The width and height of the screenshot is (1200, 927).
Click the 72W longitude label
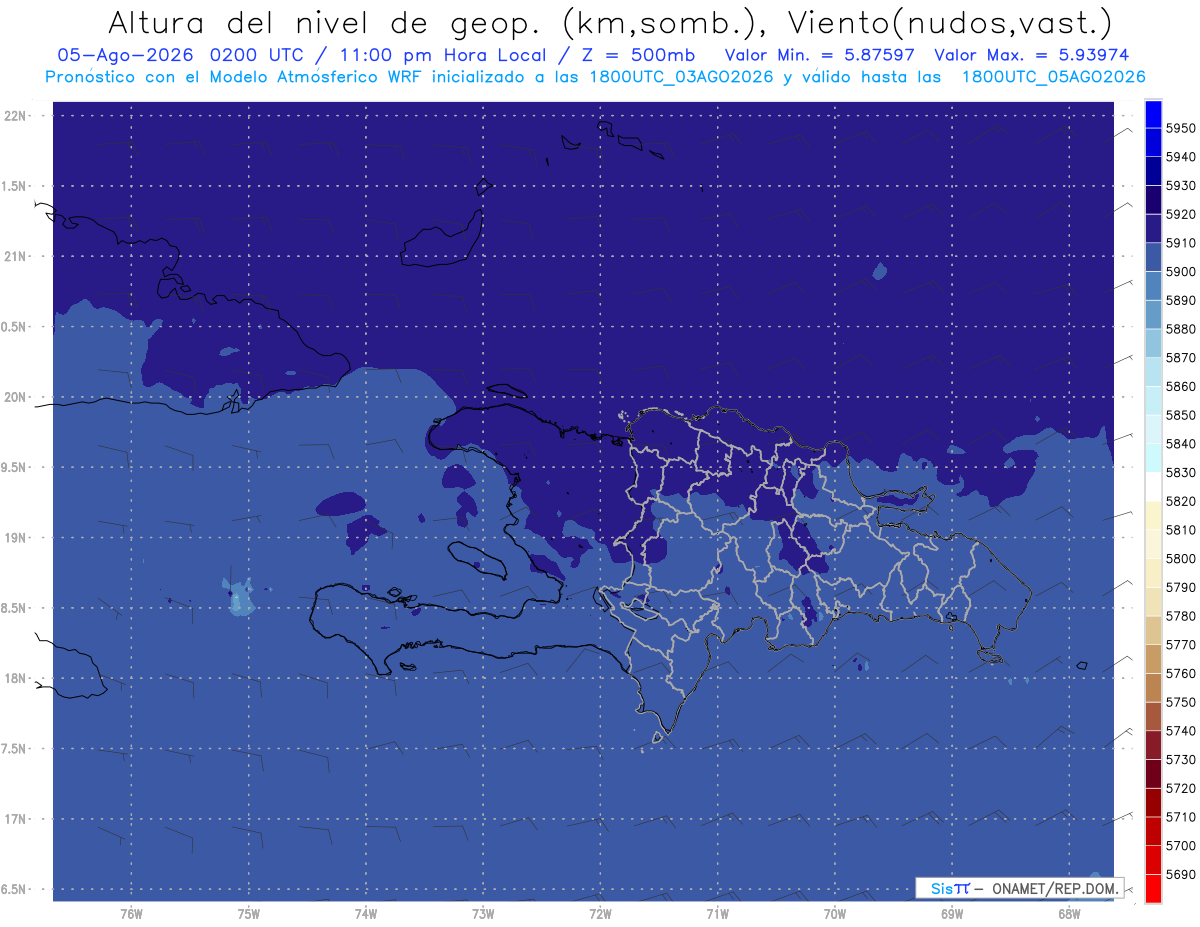[600, 914]
